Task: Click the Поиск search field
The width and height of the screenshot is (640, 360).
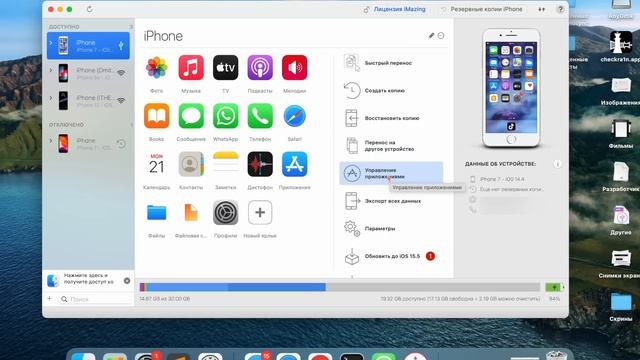Action: click(96, 299)
